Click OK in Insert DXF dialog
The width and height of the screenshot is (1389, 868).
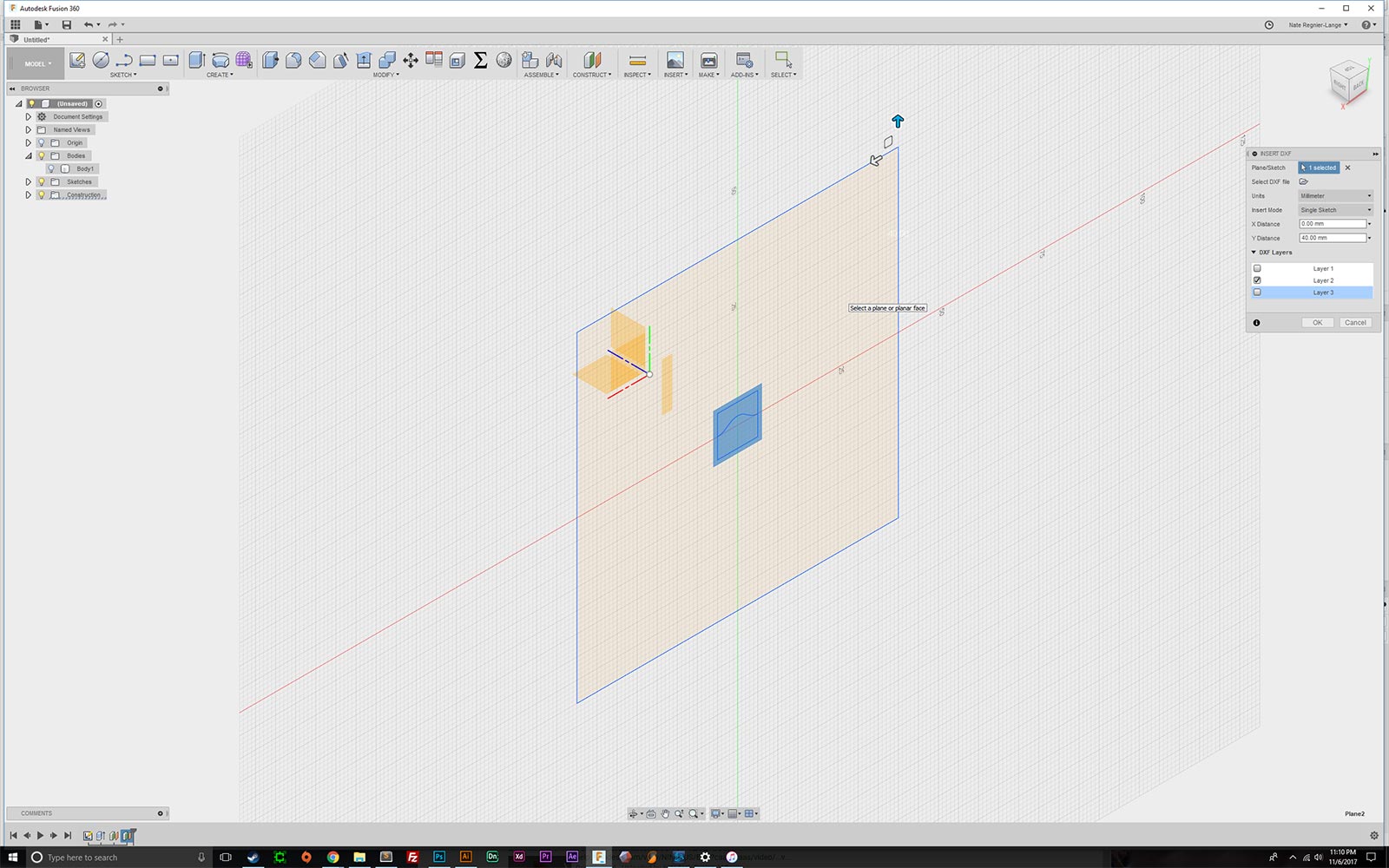pos(1317,323)
